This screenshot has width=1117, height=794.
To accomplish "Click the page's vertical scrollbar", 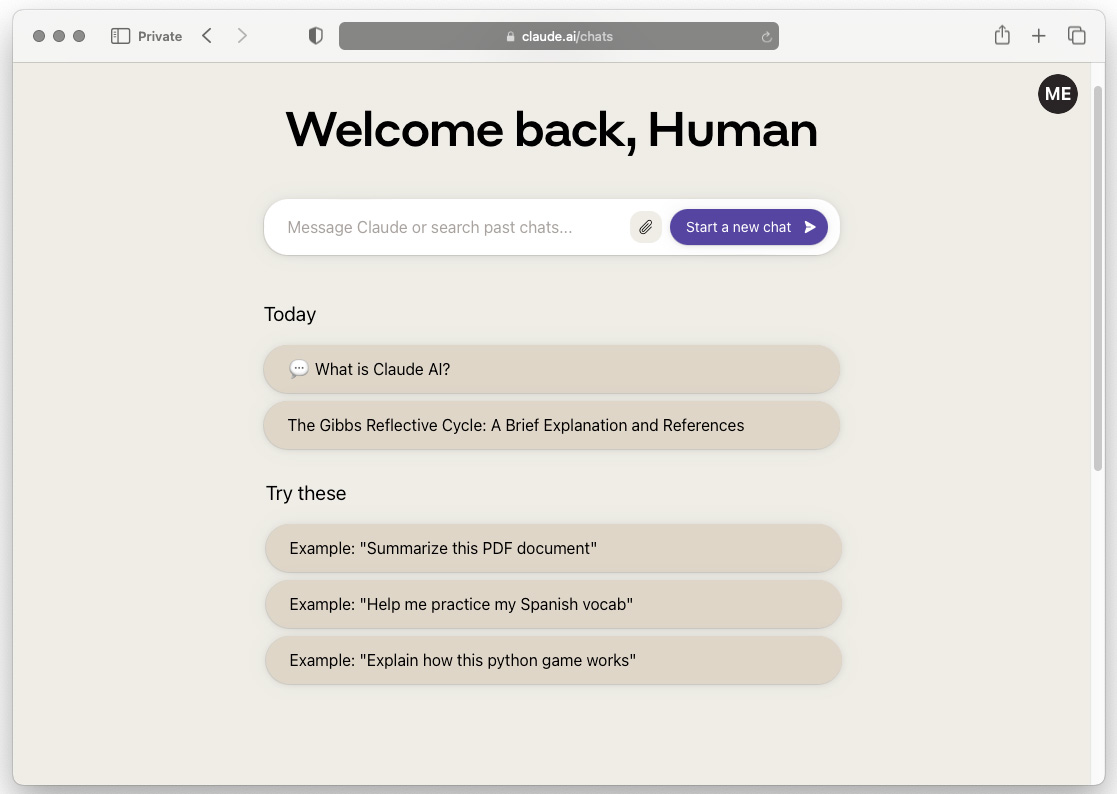I will 1098,270.
